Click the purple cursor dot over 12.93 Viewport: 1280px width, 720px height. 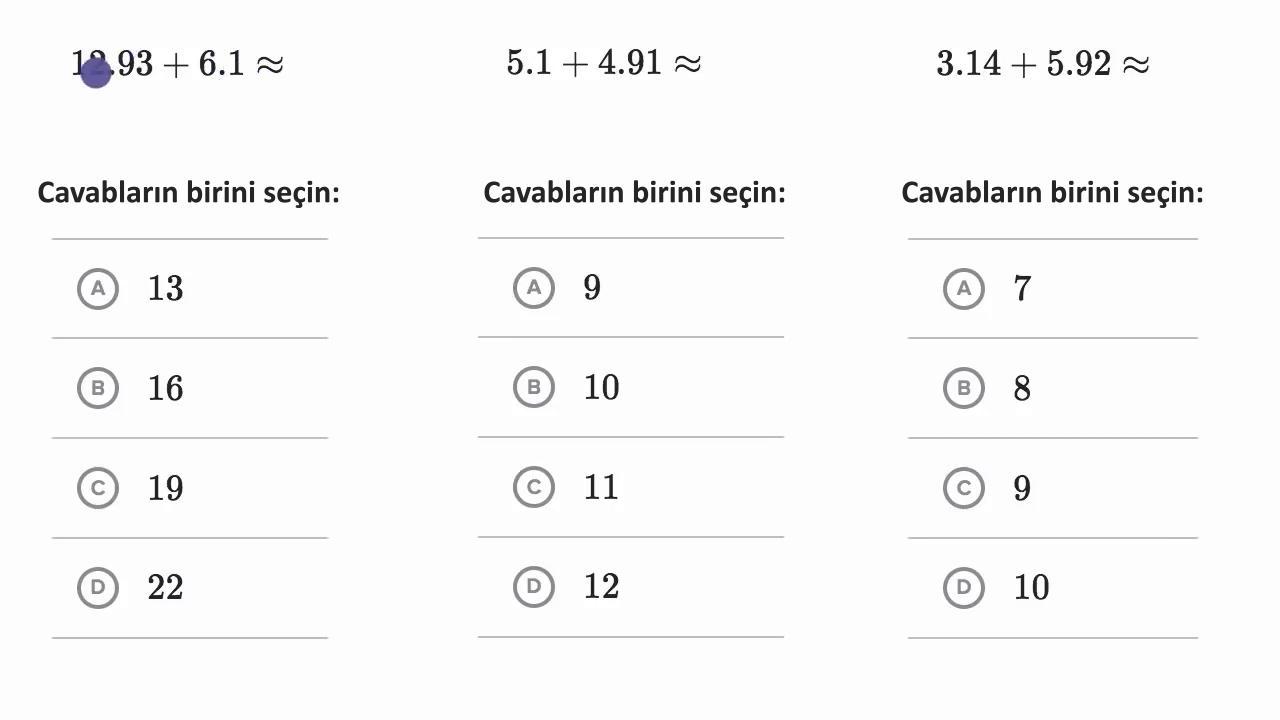coord(96,73)
